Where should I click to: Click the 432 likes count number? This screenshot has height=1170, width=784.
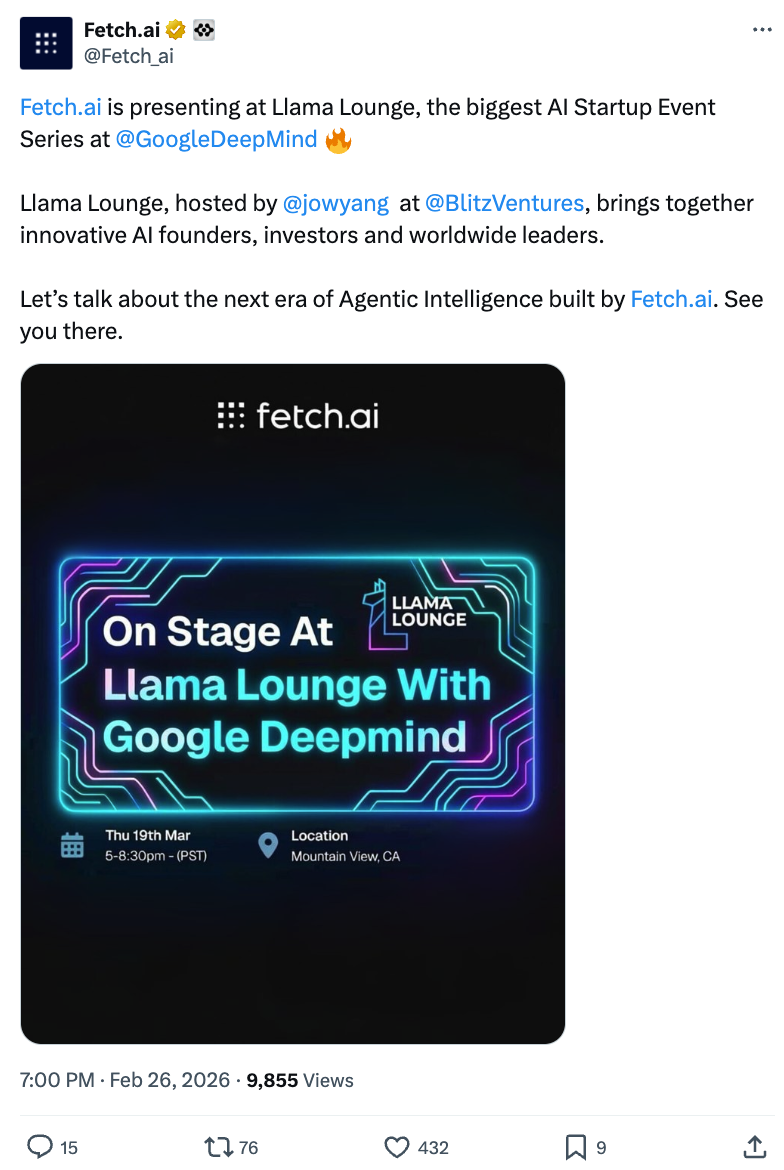point(433,1148)
